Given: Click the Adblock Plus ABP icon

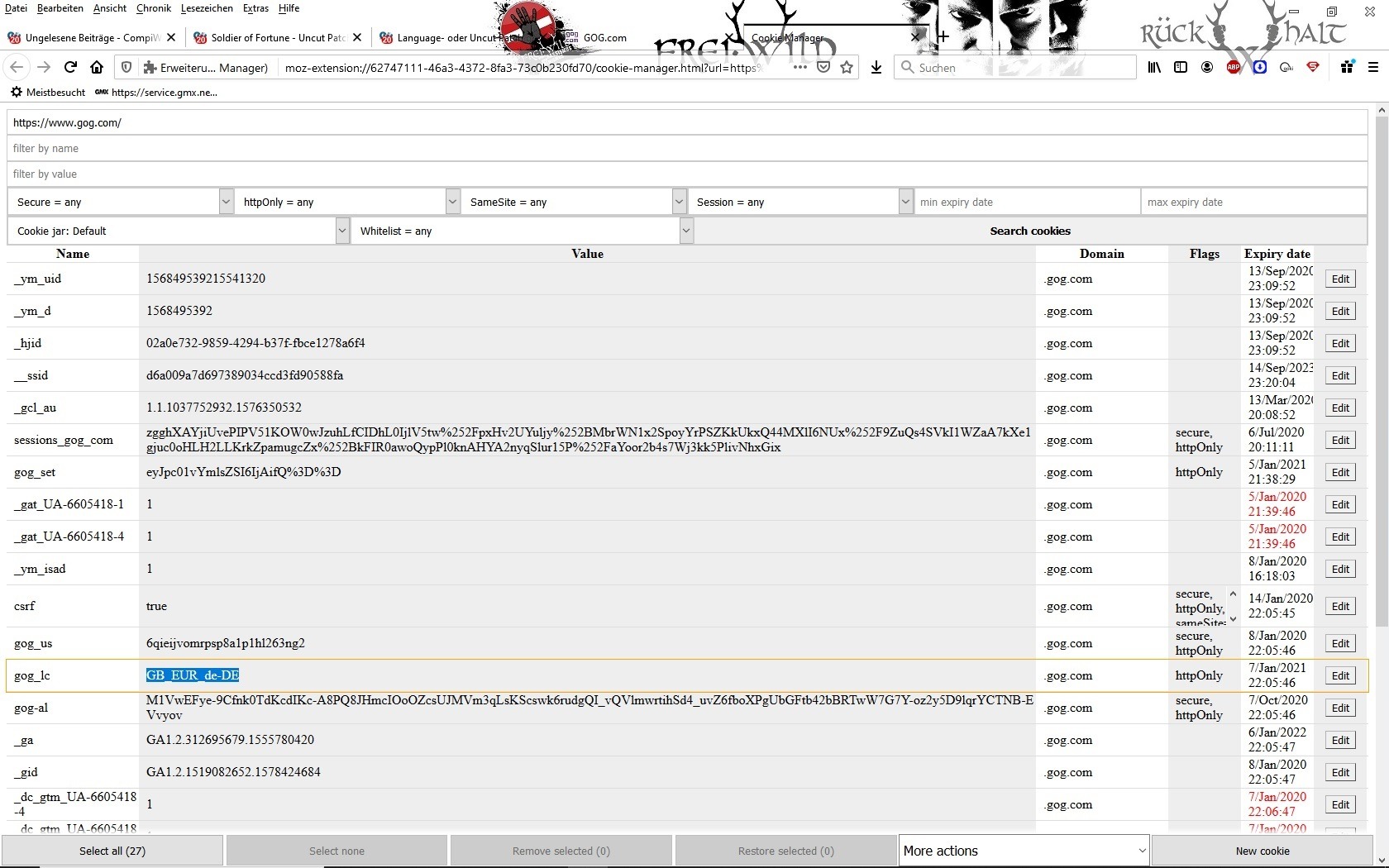Looking at the screenshot, I should (x=1234, y=68).
